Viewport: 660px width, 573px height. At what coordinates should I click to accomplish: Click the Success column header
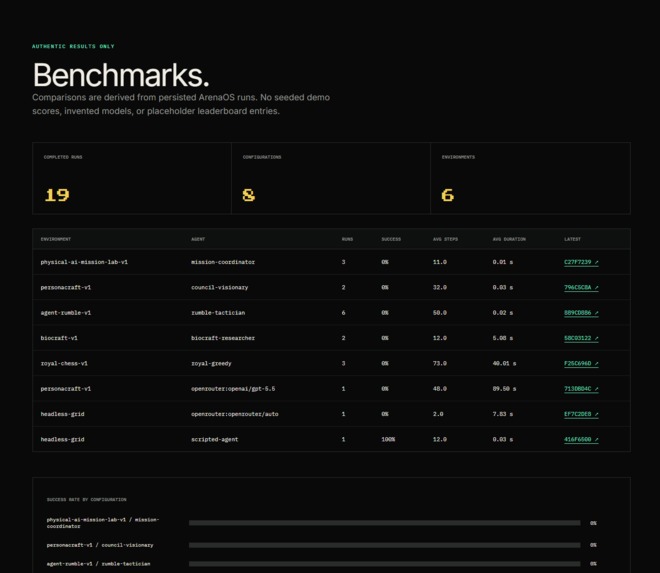pyautogui.click(x=391, y=239)
